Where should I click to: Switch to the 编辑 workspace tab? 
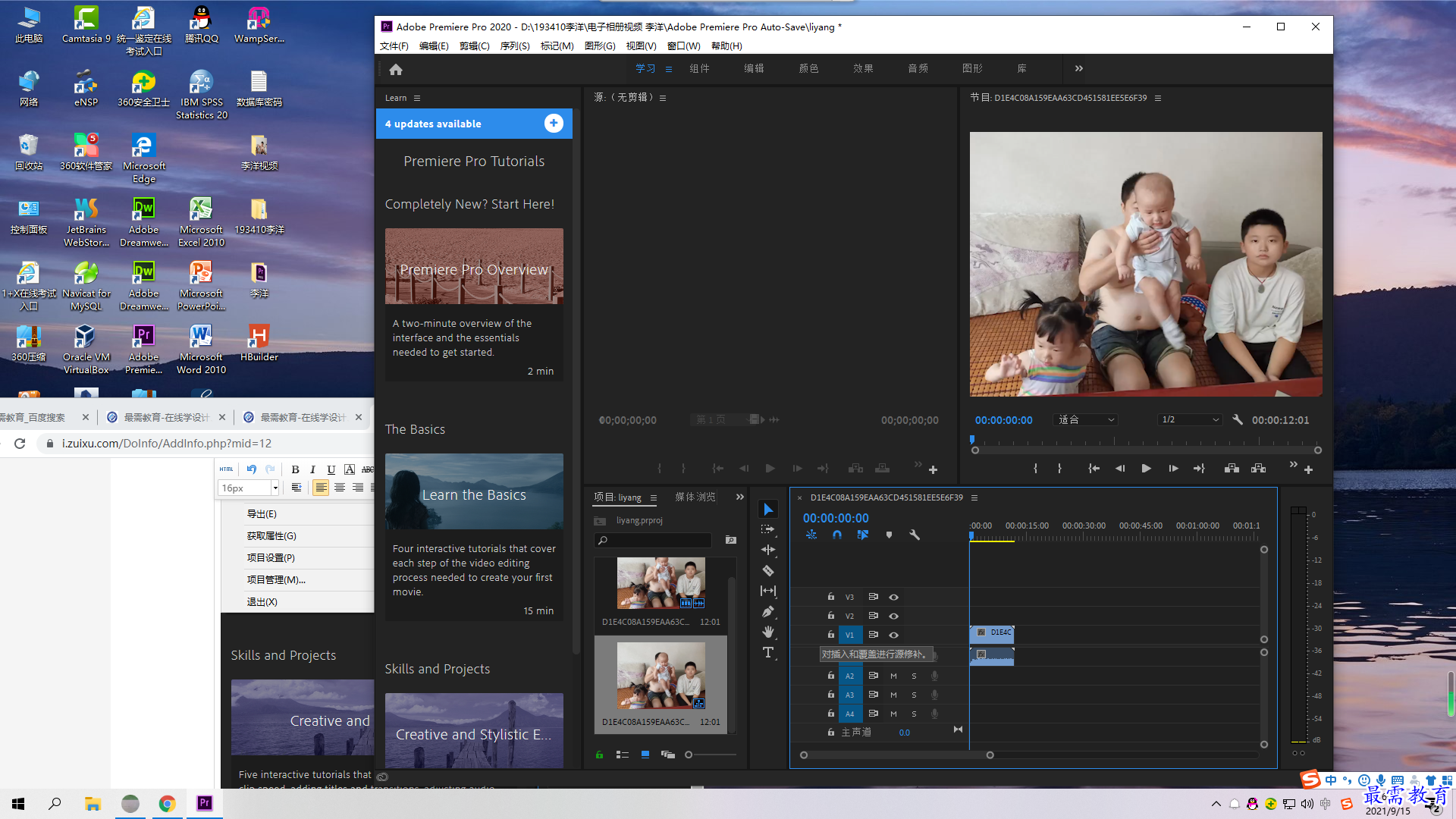tap(754, 68)
